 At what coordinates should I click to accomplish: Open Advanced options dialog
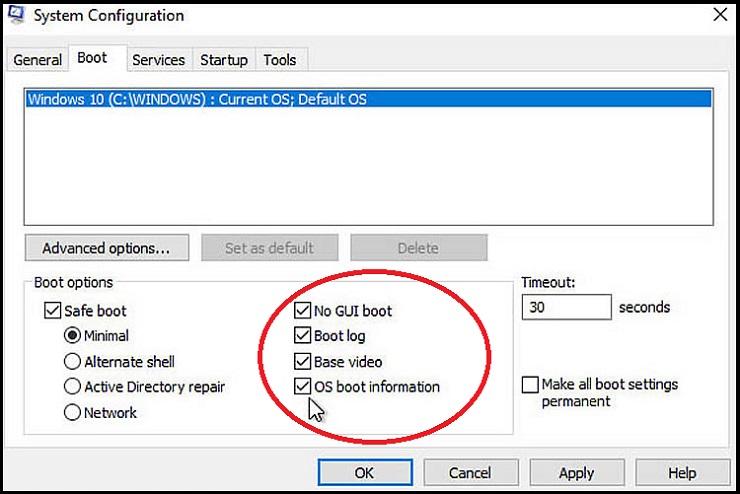(x=107, y=248)
